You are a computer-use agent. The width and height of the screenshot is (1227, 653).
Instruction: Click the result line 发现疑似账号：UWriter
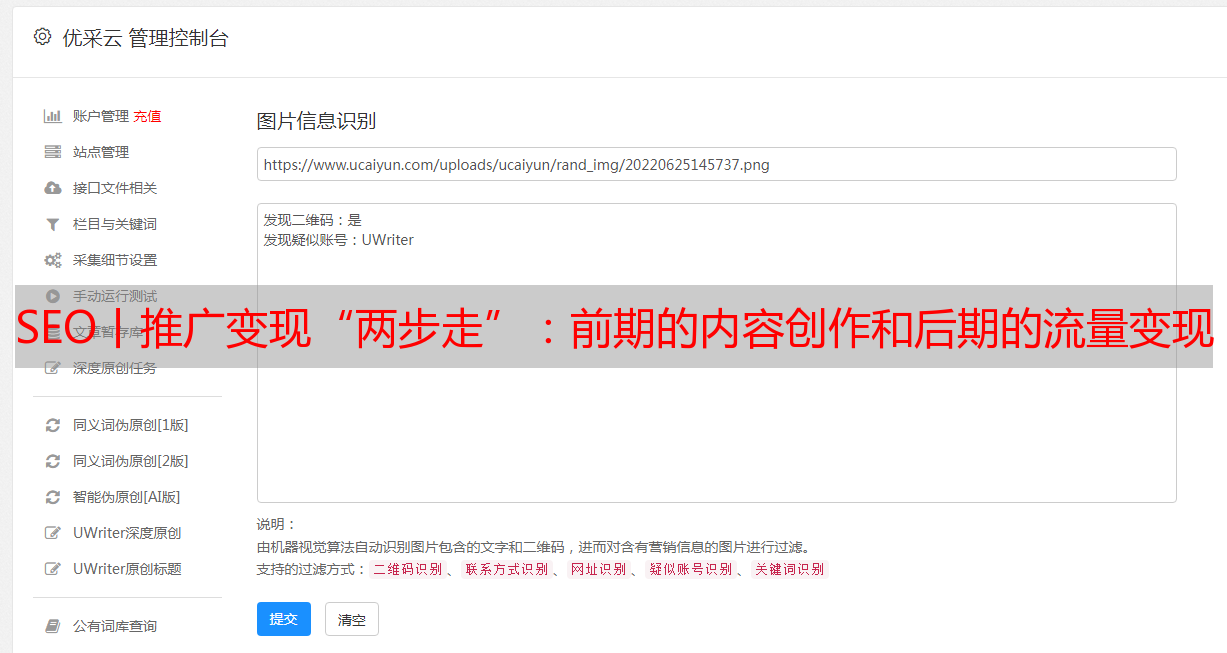tap(339, 240)
